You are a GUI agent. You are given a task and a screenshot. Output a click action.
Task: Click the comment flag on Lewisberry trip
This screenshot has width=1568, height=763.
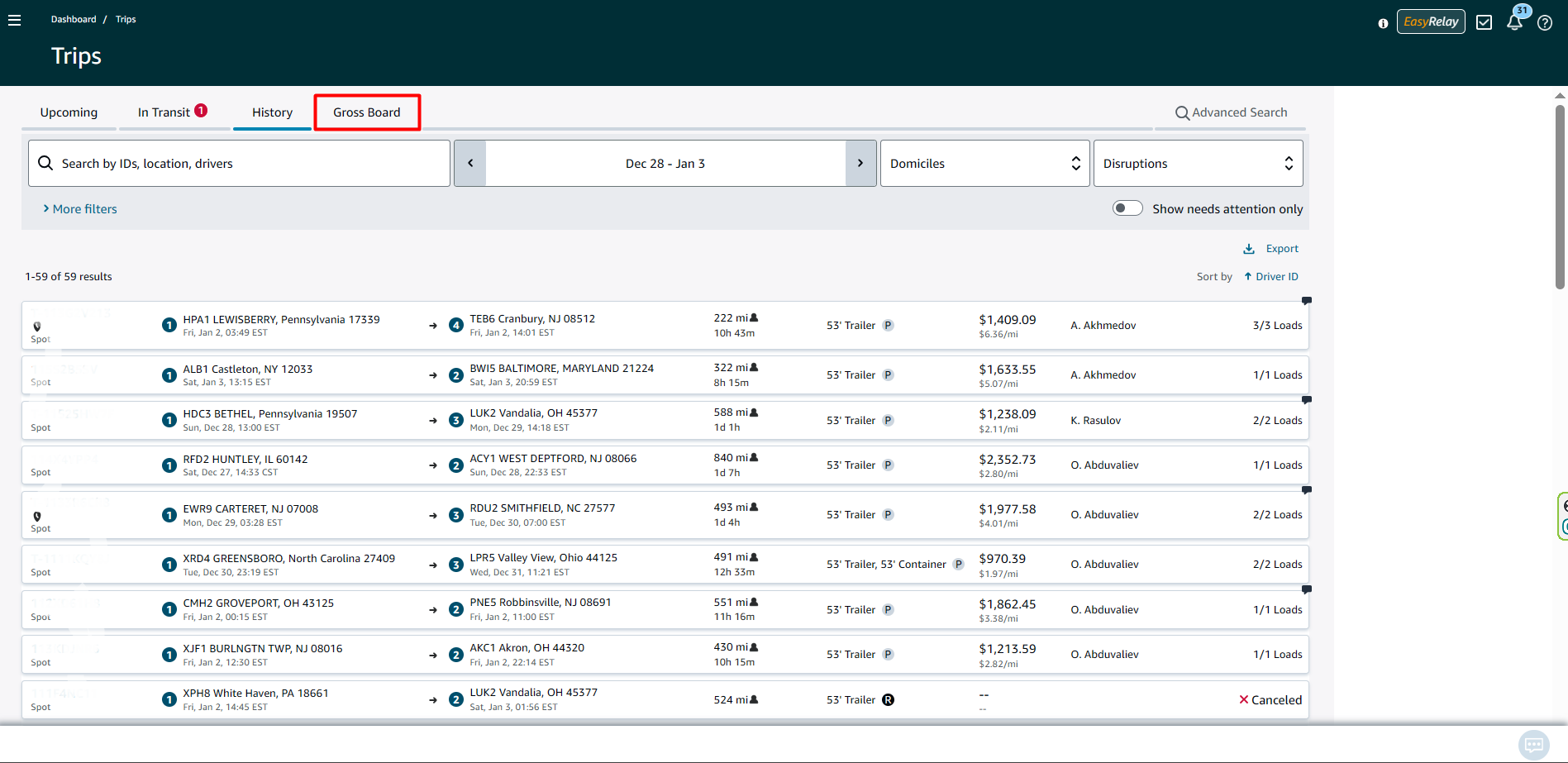click(x=1306, y=301)
